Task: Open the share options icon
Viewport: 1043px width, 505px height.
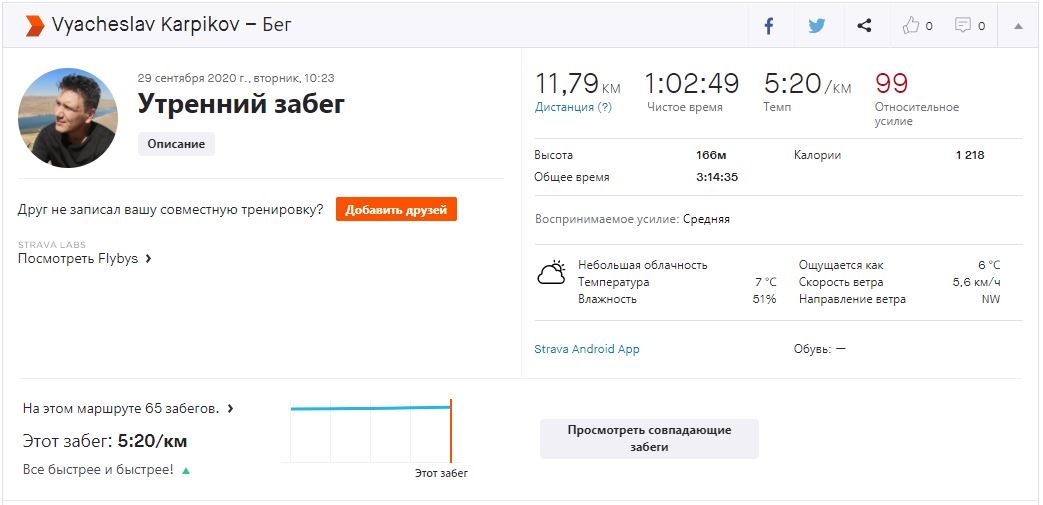Action: [865, 26]
